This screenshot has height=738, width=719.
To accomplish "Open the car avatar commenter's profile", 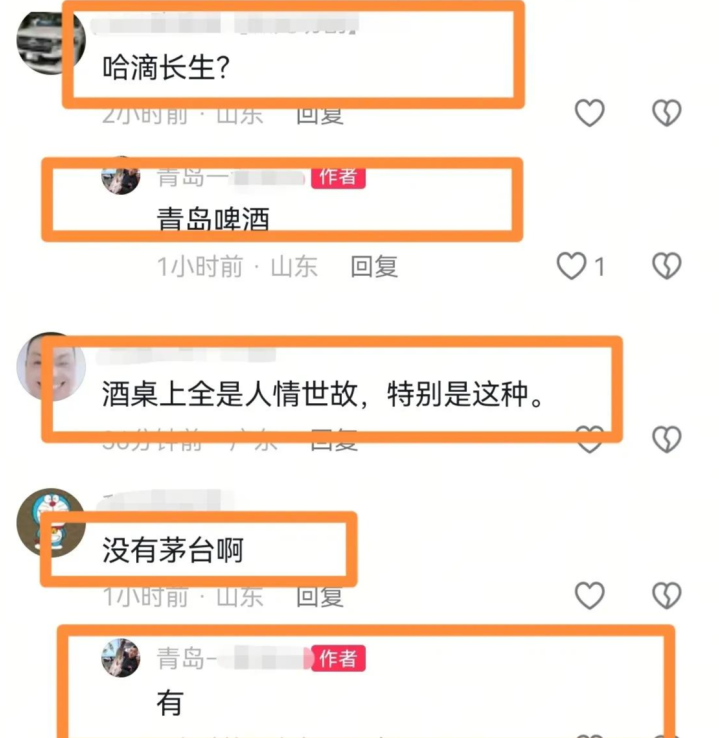I will [51, 42].
